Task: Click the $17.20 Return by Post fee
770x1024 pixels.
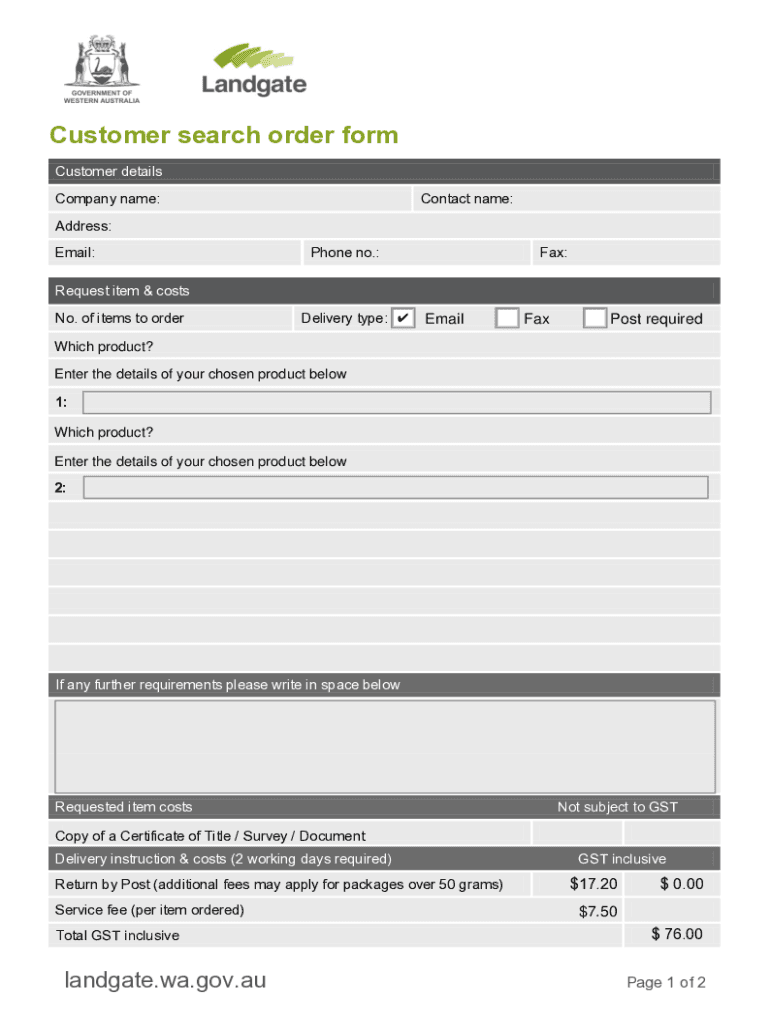Action: click(x=593, y=884)
